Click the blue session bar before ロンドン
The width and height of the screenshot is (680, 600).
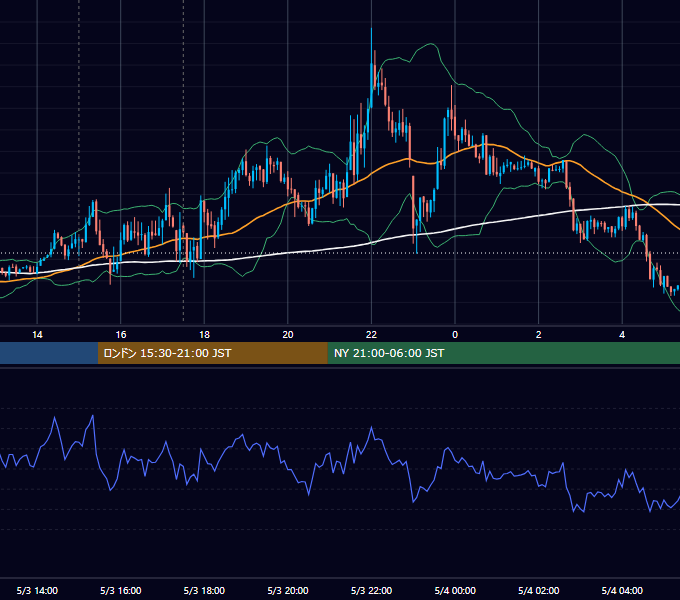pyautogui.click(x=49, y=353)
